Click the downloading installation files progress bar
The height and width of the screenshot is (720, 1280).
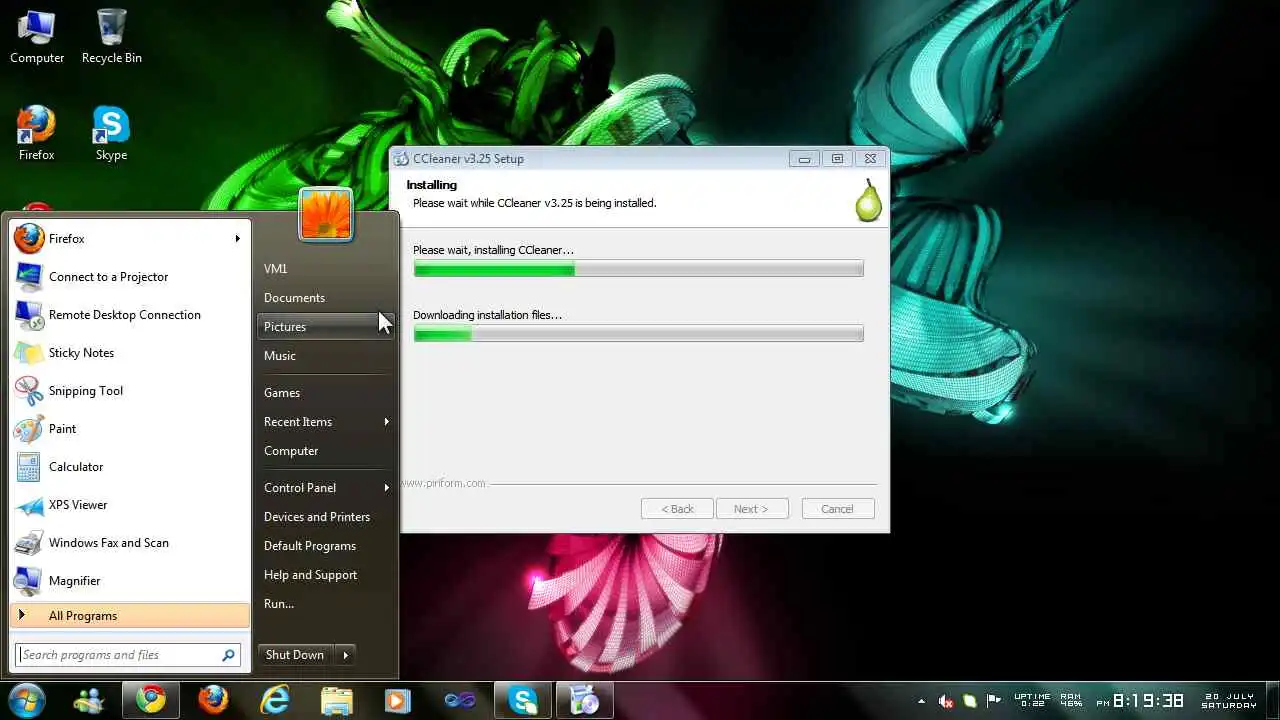(x=638, y=334)
